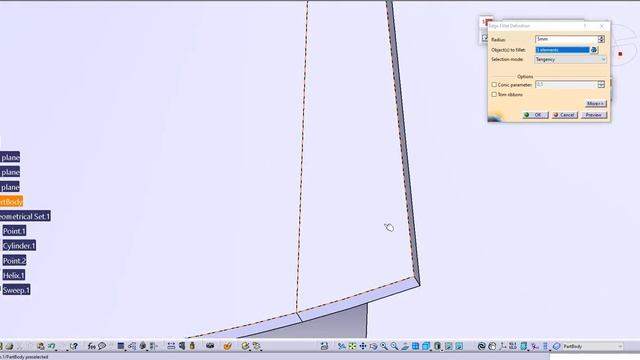Increase Radius with the up stepper arrow
Screen dimensions: 640x360
pyautogui.click(x=601, y=37)
